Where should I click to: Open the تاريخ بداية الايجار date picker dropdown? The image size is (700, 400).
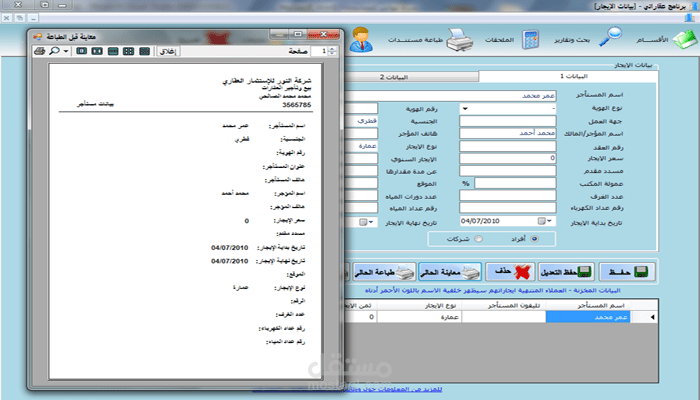coord(549,221)
